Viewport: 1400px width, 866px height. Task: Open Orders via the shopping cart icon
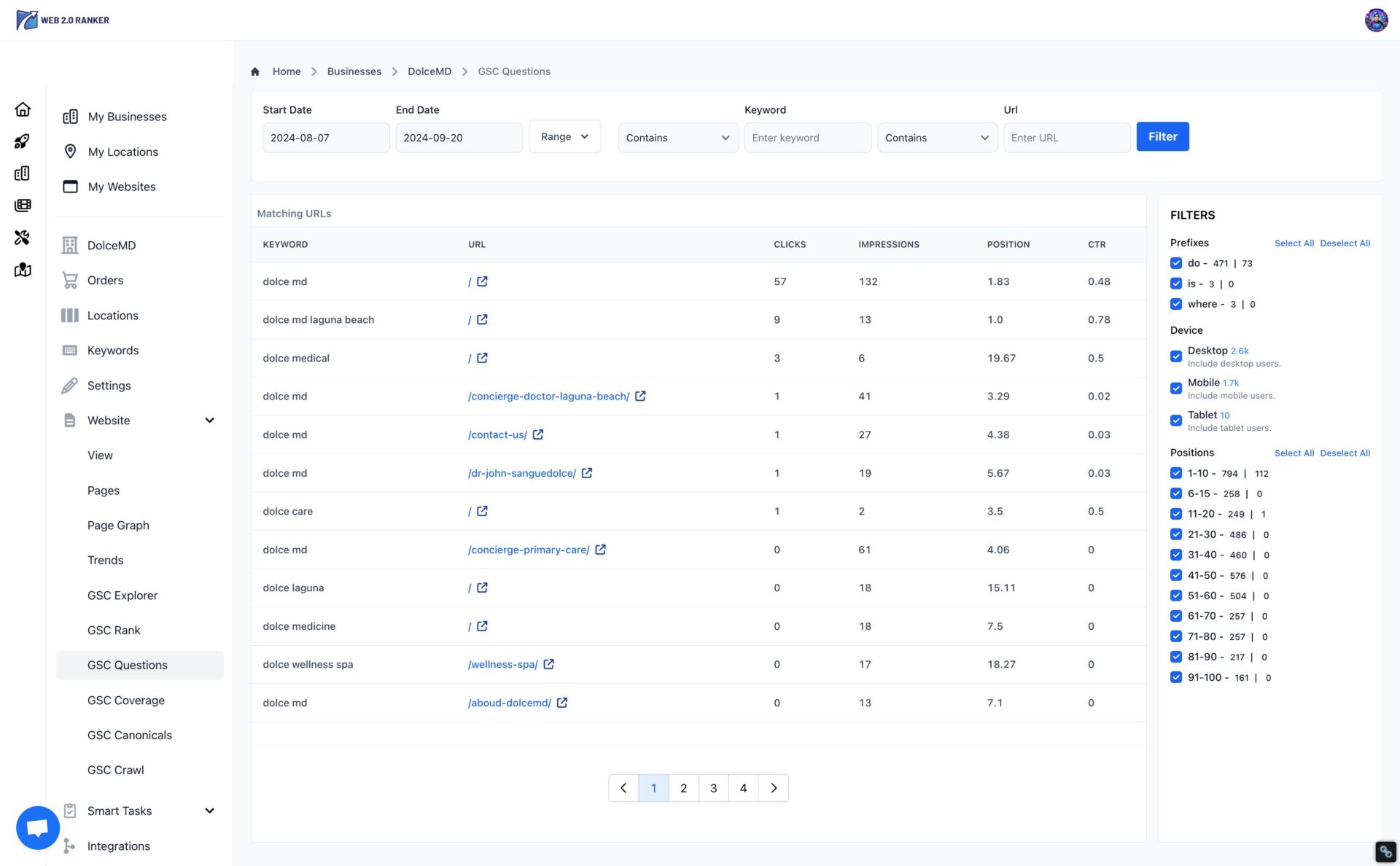[70, 280]
